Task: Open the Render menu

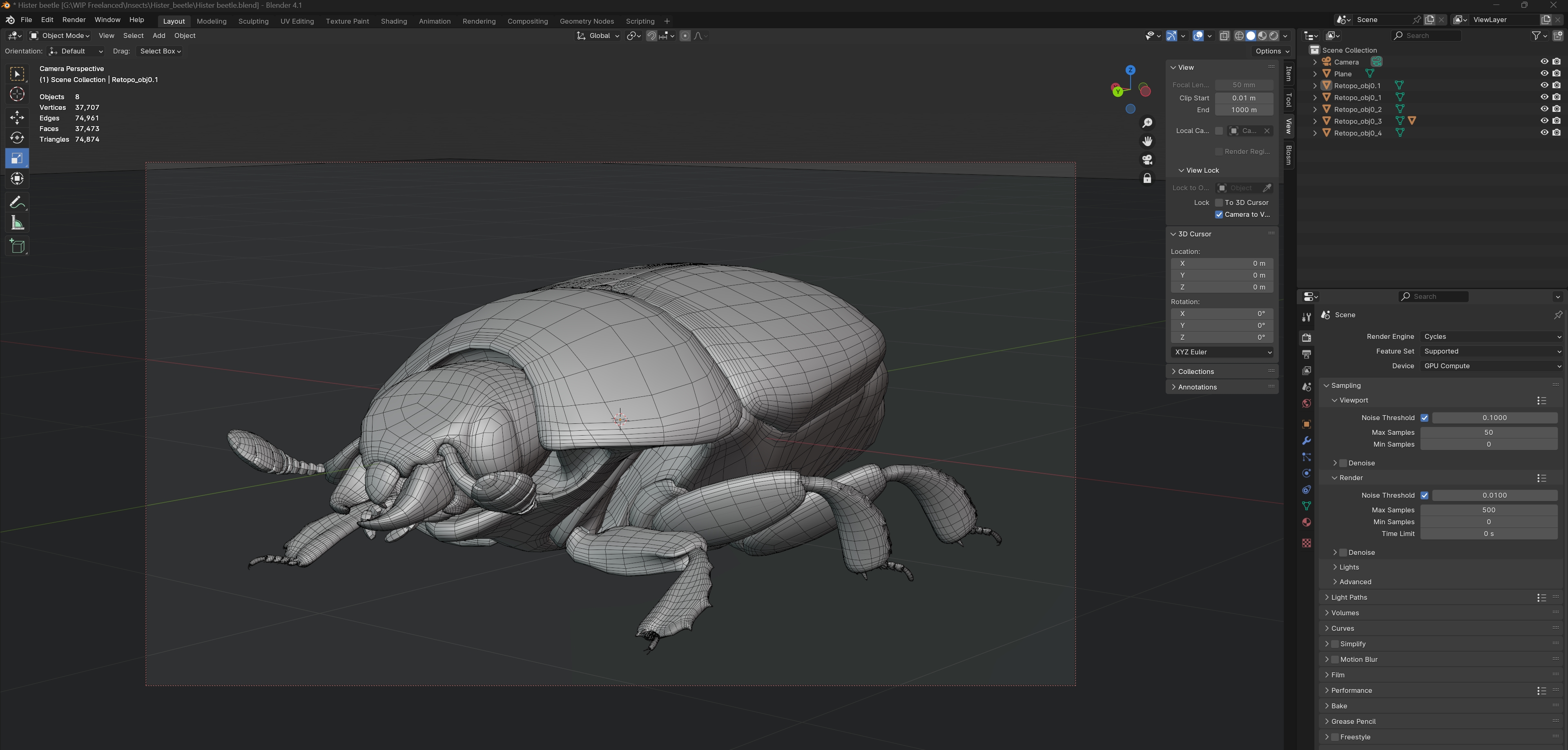Action: 74,20
